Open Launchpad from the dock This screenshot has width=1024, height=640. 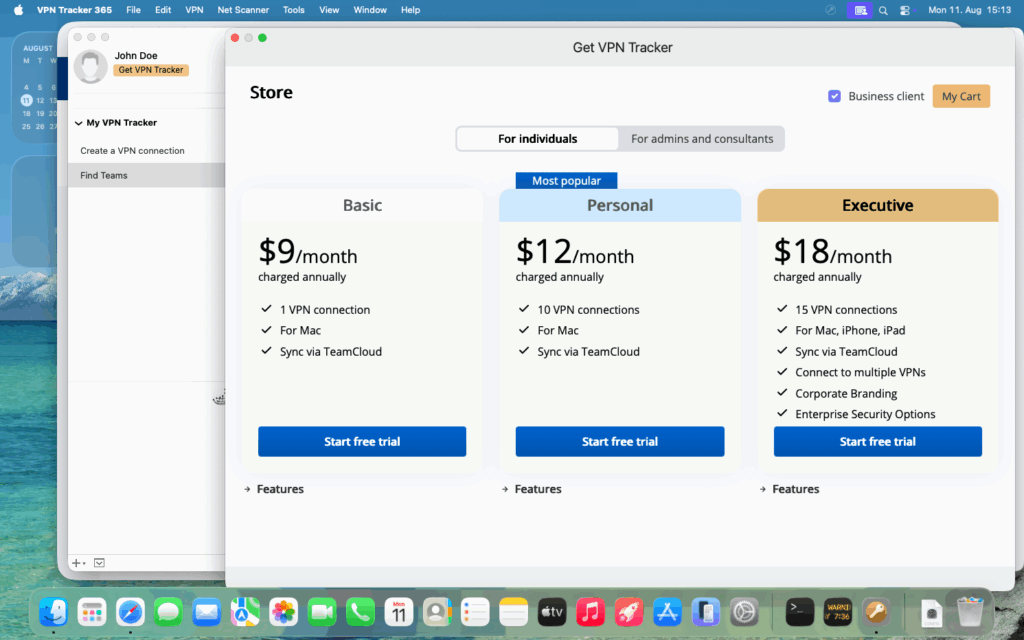92,612
